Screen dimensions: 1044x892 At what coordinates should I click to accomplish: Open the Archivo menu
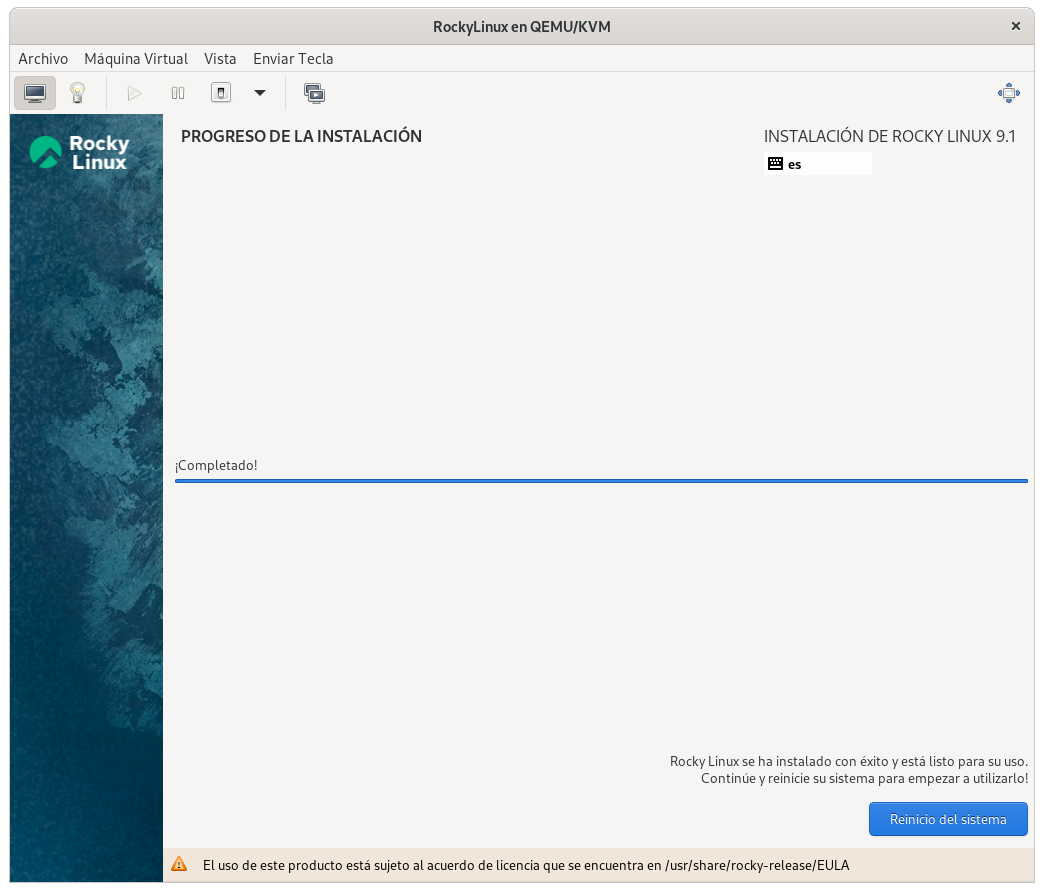[43, 59]
